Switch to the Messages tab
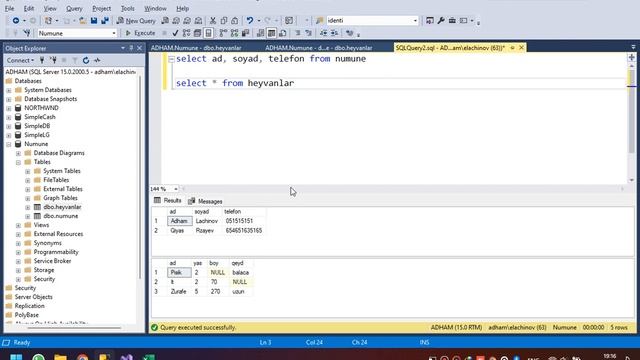 click(205, 201)
